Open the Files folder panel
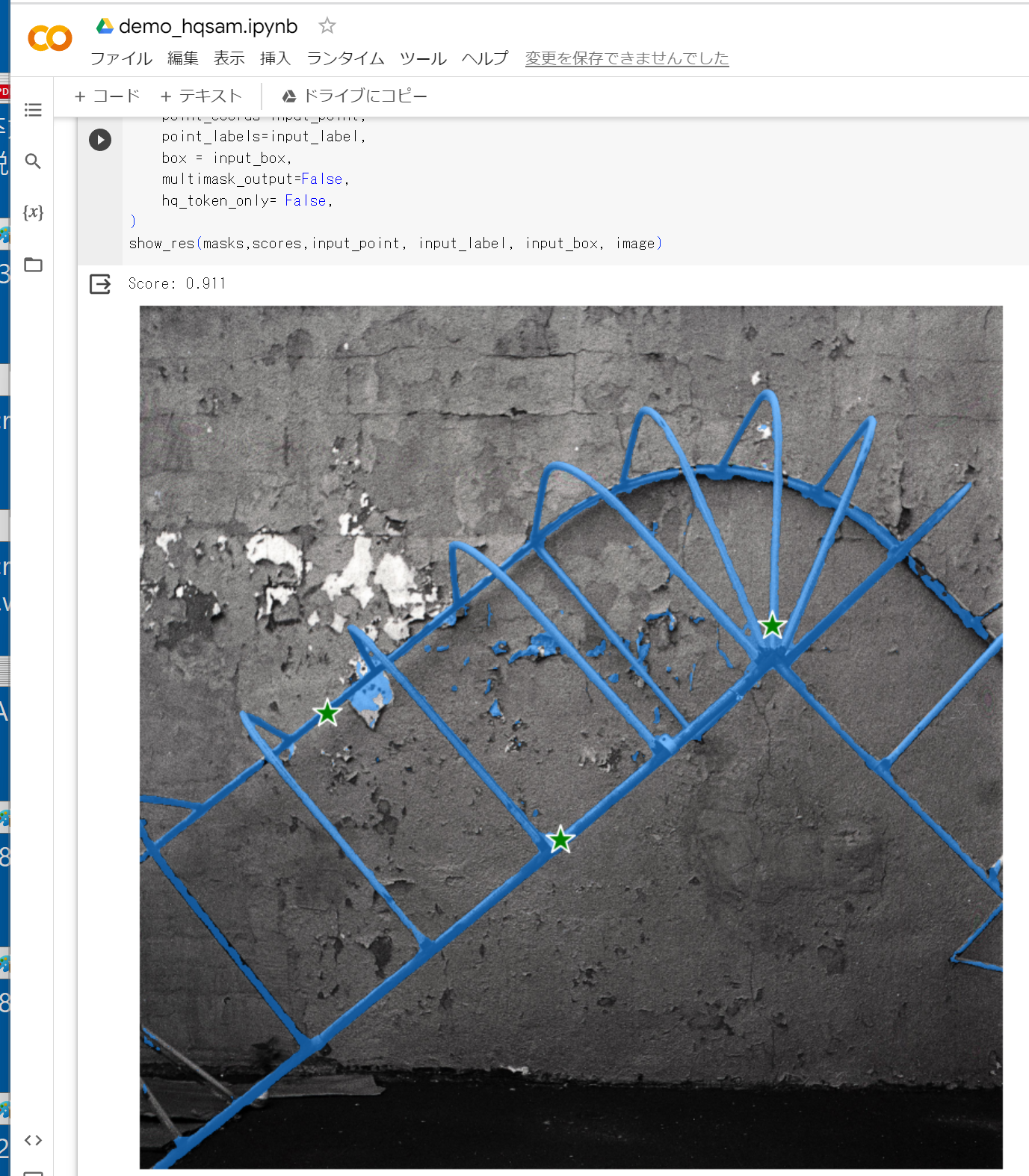 [x=33, y=265]
